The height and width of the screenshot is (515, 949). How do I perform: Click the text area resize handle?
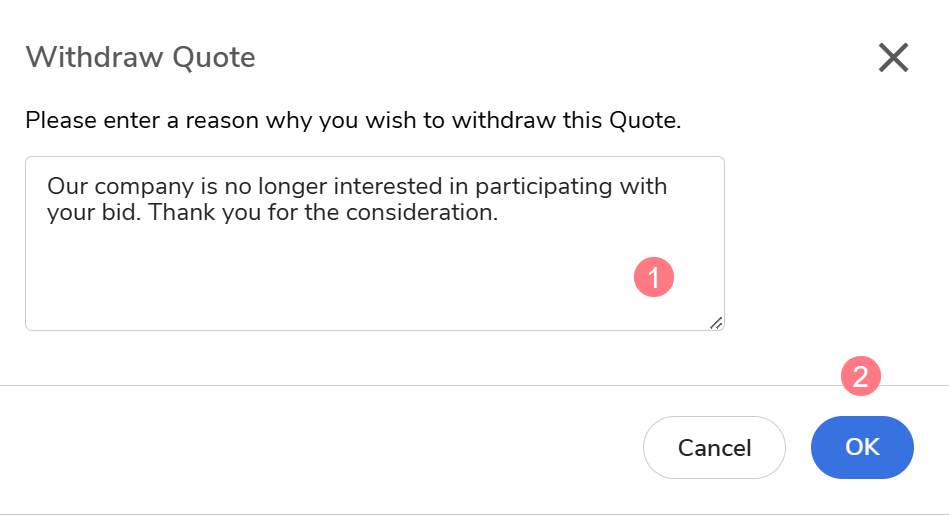pyautogui.click(x=716, y=323)
